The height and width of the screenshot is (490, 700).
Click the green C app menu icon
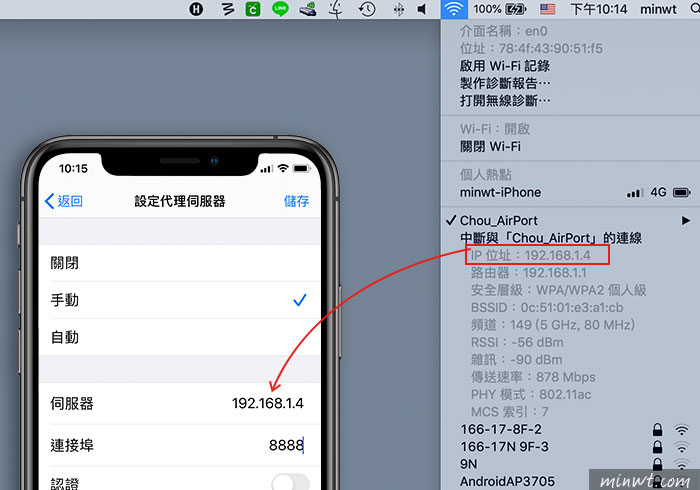tap(253, 9)
